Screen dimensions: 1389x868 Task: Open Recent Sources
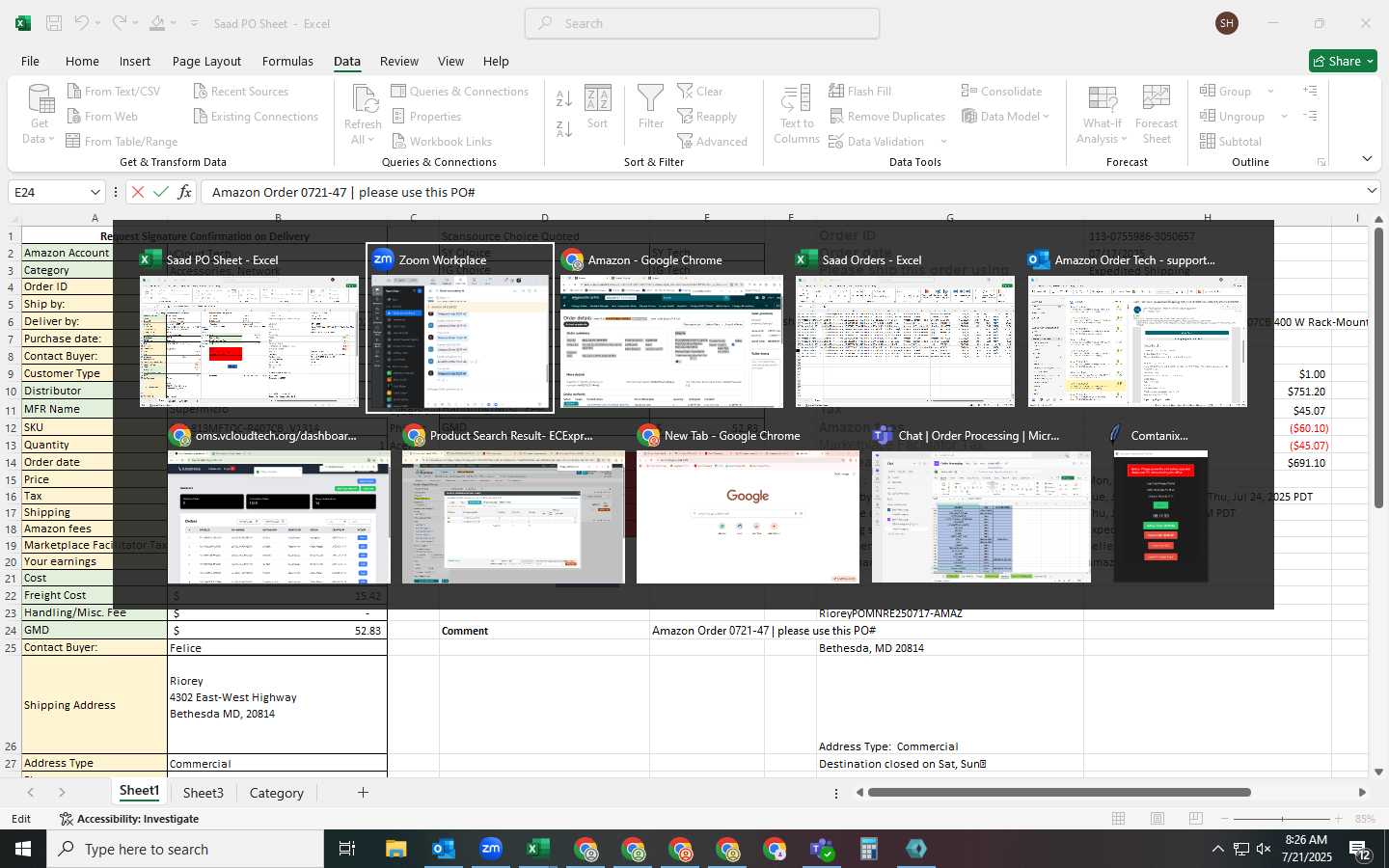pyautogui.click(x=241, y=92)
